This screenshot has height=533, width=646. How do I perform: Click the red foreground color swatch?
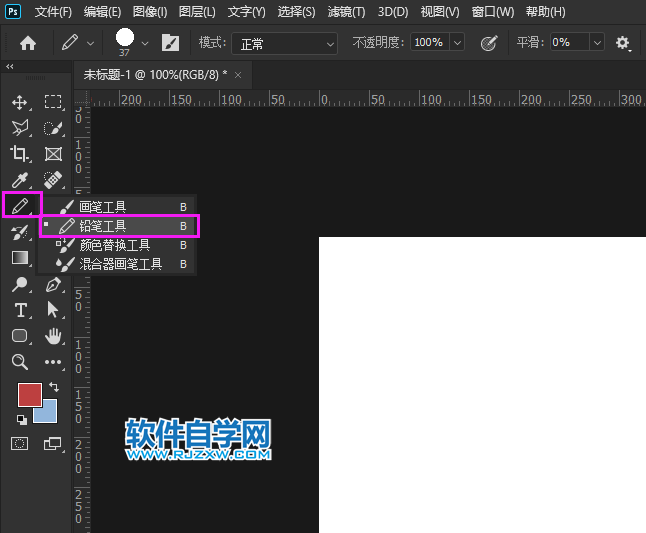pos(29,394)
